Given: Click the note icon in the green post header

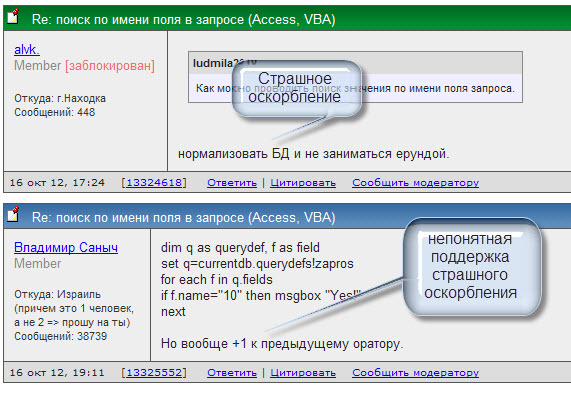Looking at the screenshot, I should (13, 17).
